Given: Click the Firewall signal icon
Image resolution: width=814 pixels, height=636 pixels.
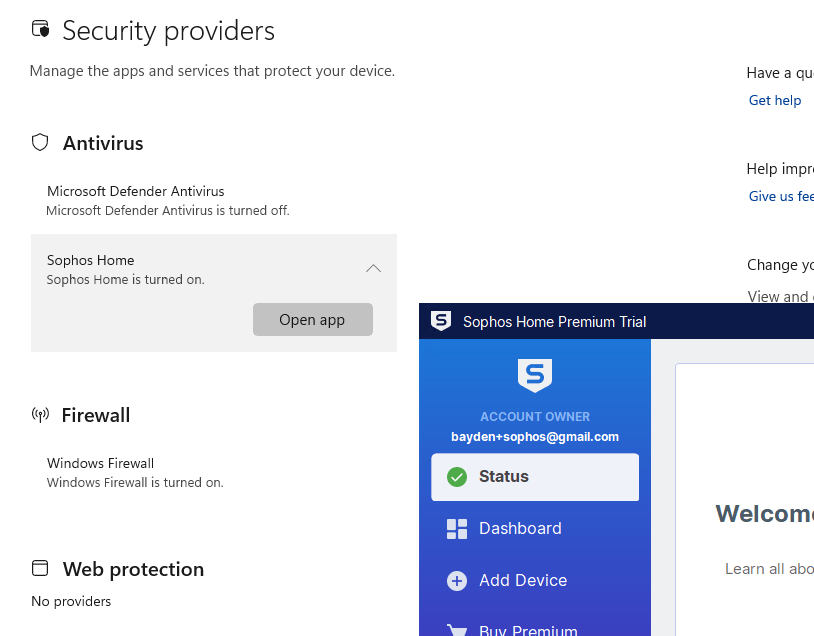Looking at the screenshot, I should [40, 414].
